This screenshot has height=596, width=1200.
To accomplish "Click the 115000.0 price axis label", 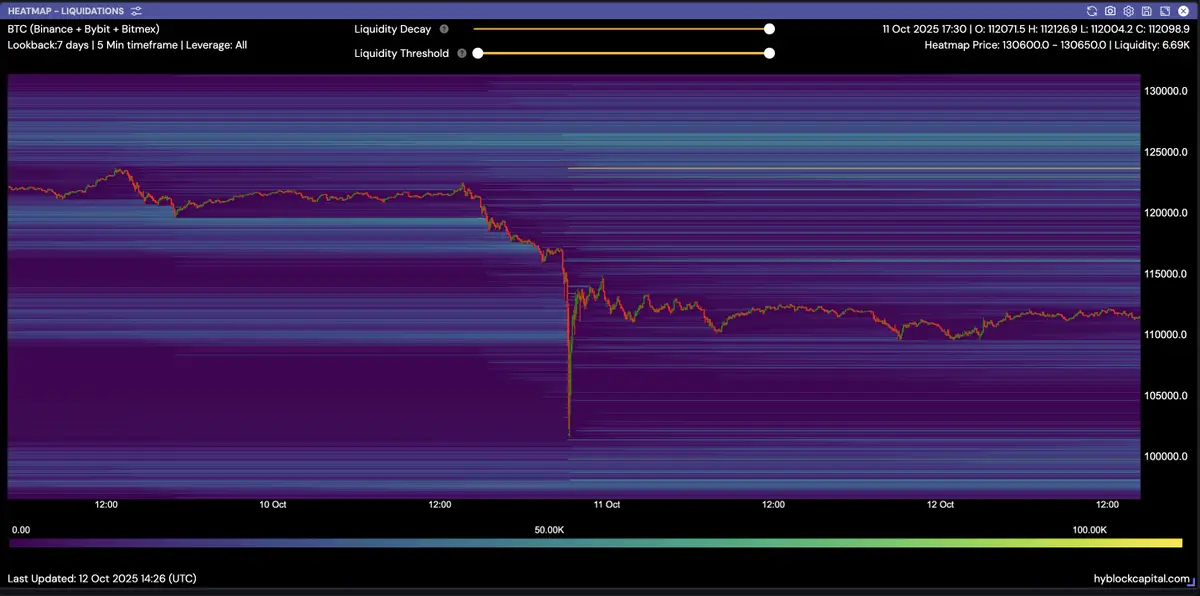I will [1164, 274].
